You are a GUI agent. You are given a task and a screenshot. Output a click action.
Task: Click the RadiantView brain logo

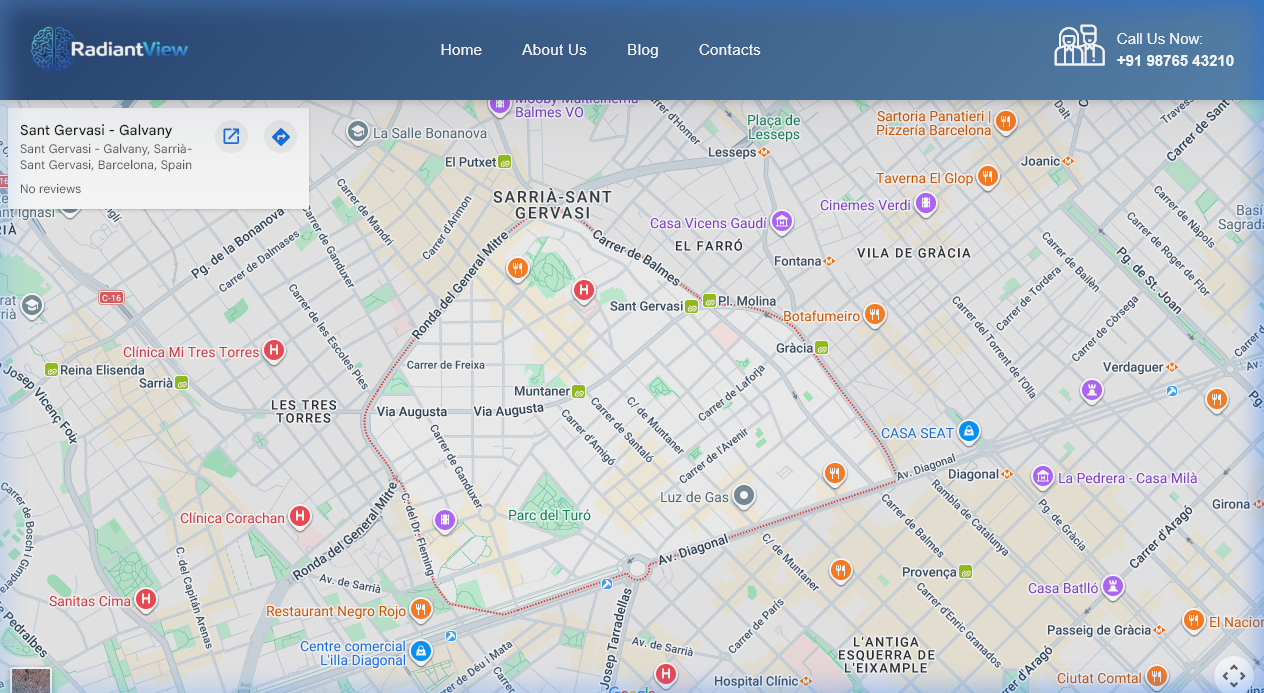[109, 49]
